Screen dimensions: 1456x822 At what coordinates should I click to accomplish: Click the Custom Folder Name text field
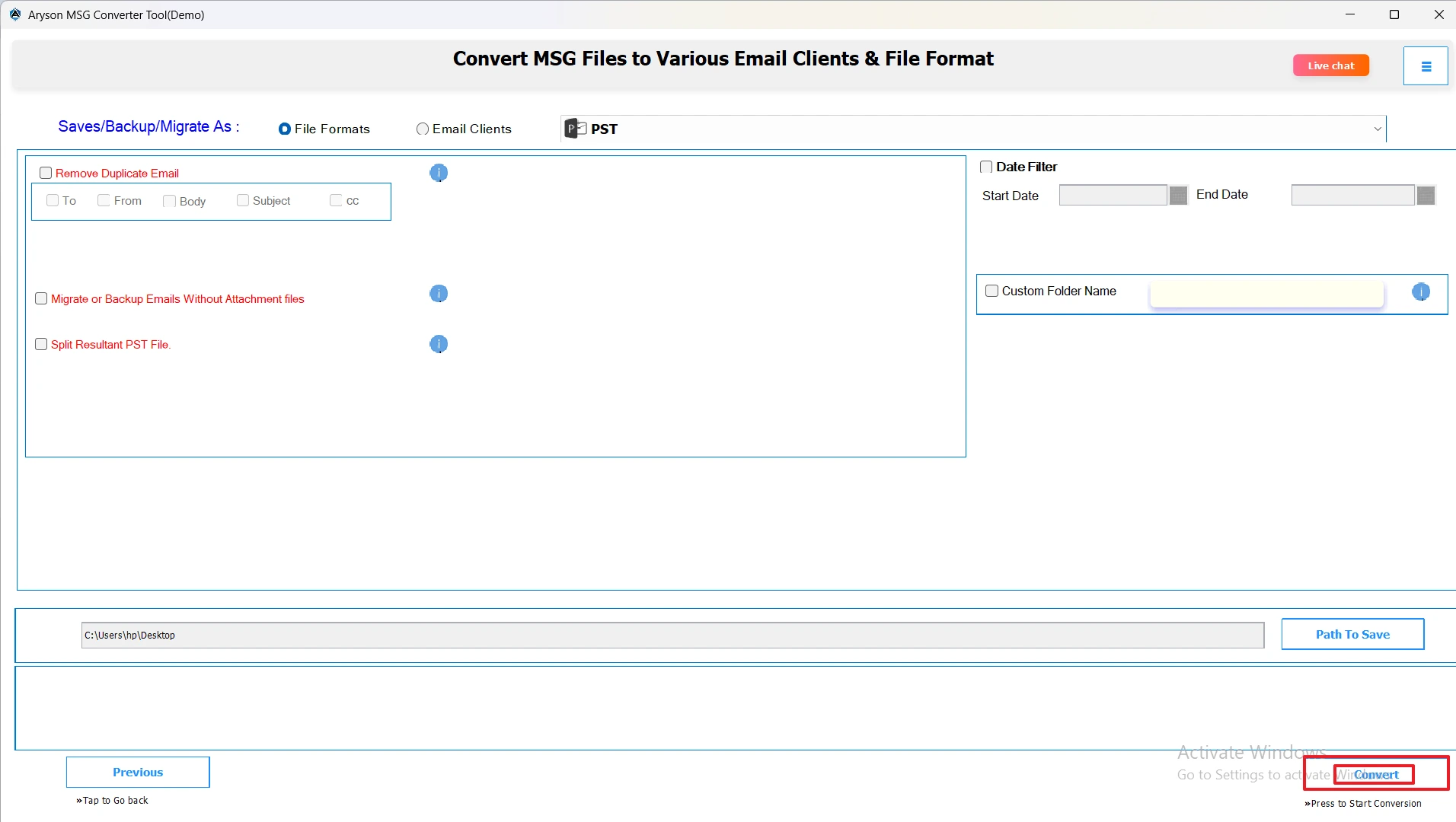[1266, 294]
